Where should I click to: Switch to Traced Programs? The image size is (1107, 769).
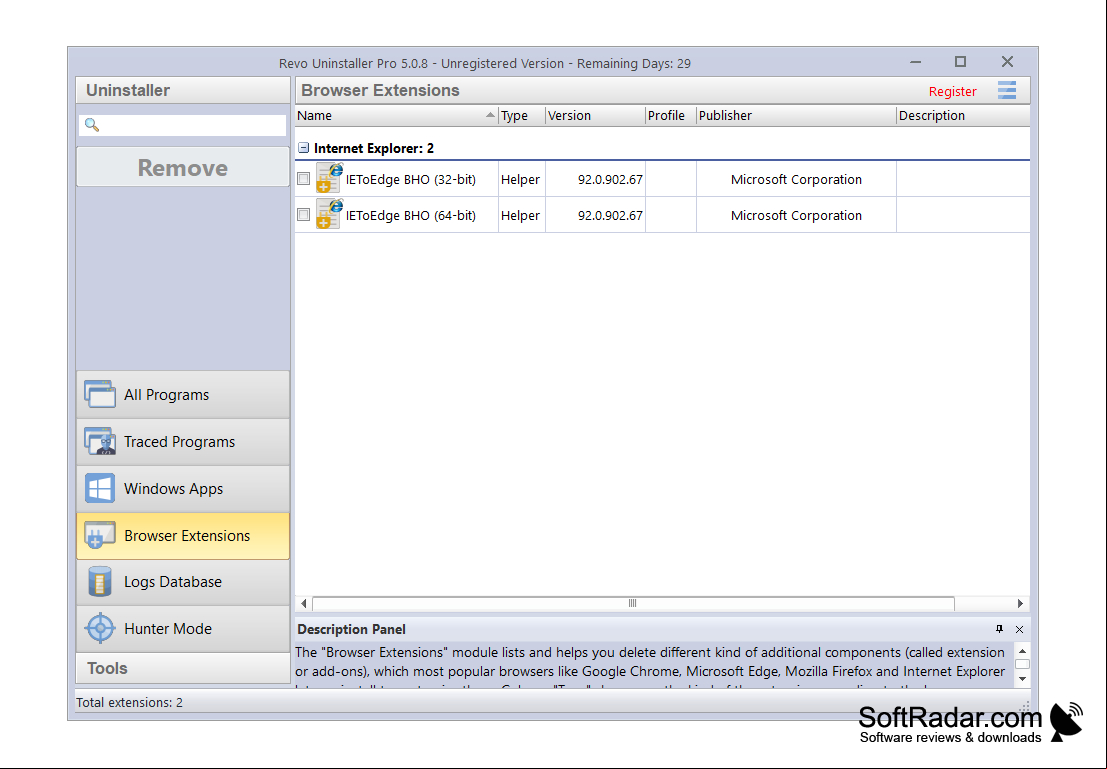coord(183,441)
